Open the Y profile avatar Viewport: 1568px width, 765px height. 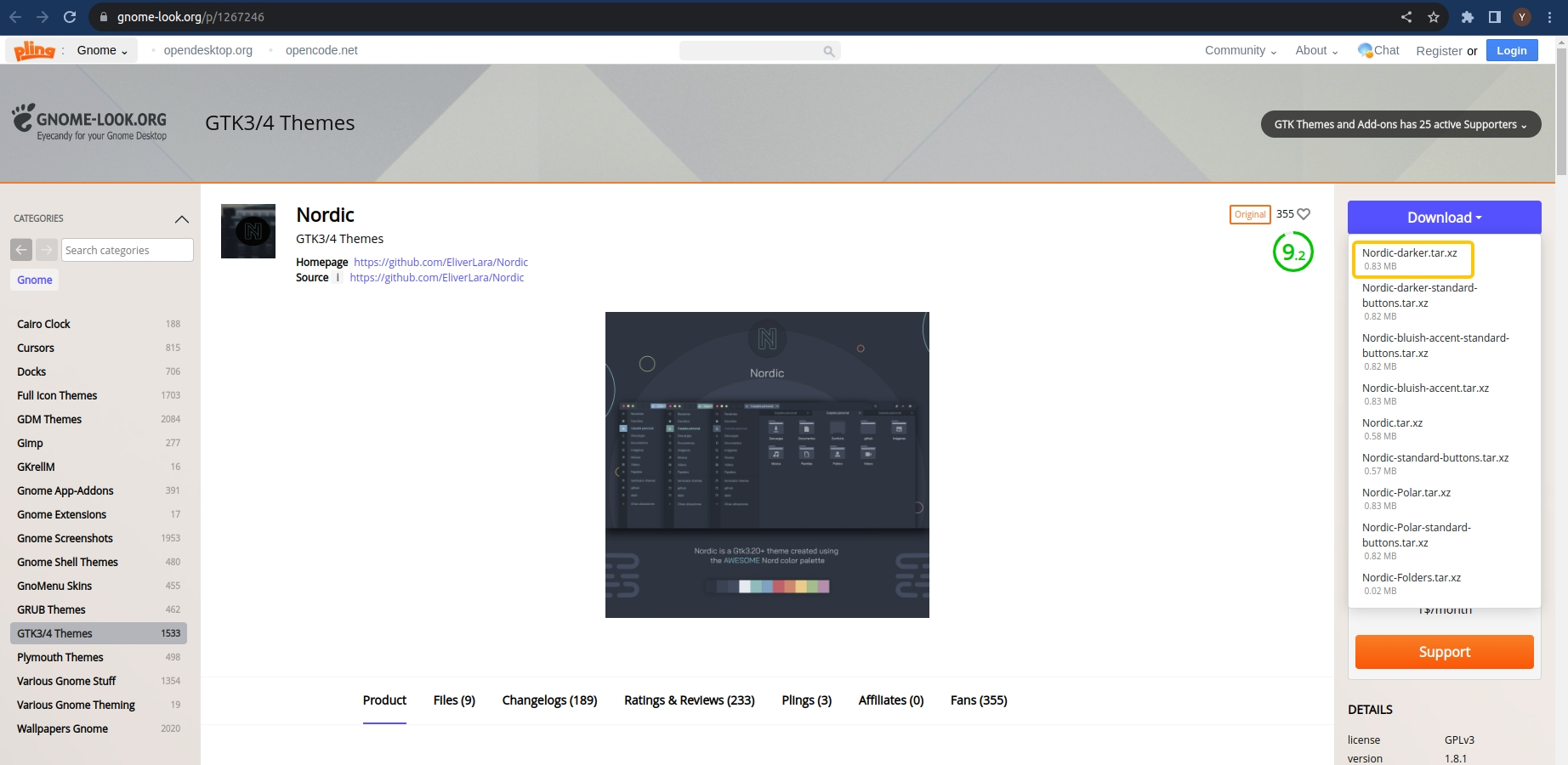1522,17
